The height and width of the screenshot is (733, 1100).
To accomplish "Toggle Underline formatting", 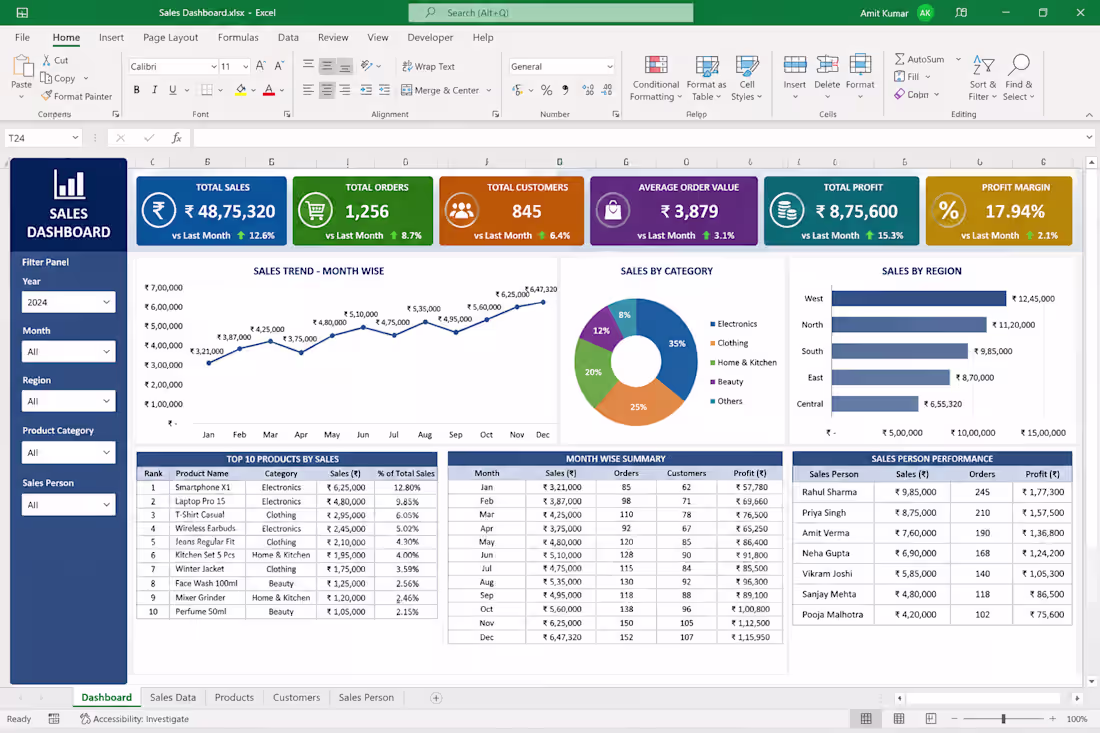I will [x=173, y=90].
